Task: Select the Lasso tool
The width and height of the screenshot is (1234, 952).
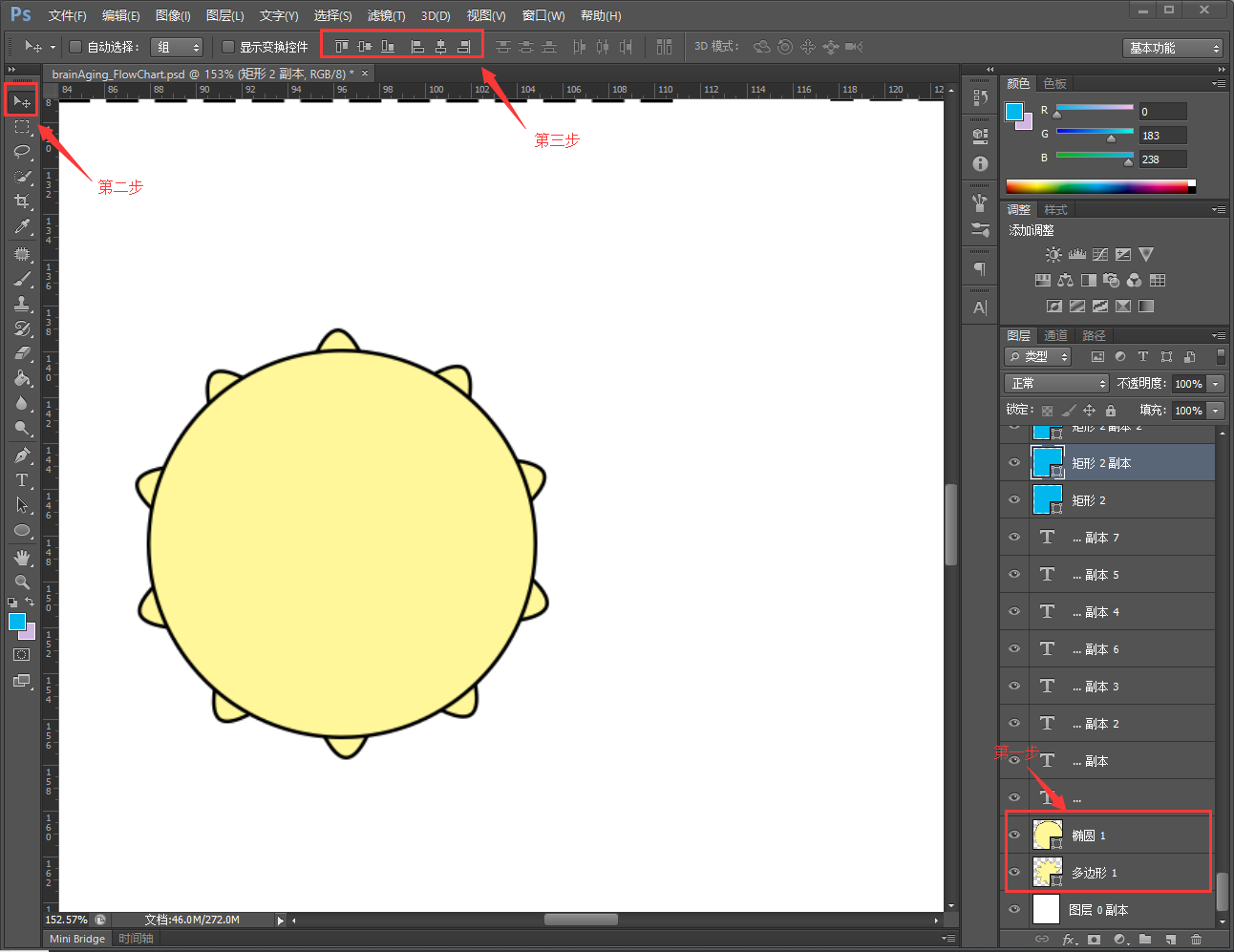Action: (21, 152)
